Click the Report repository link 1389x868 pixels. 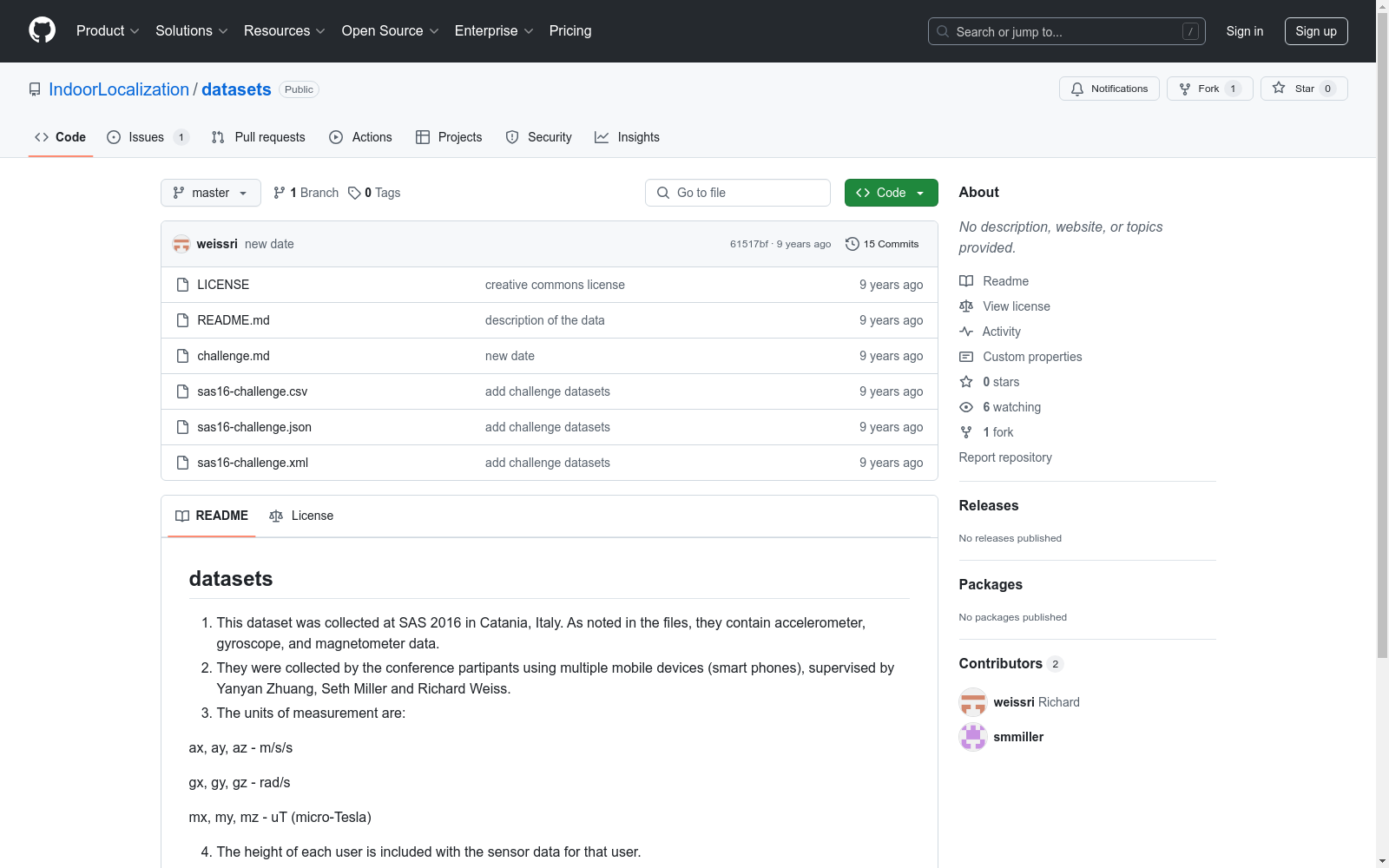click(x=1005, y=457)
